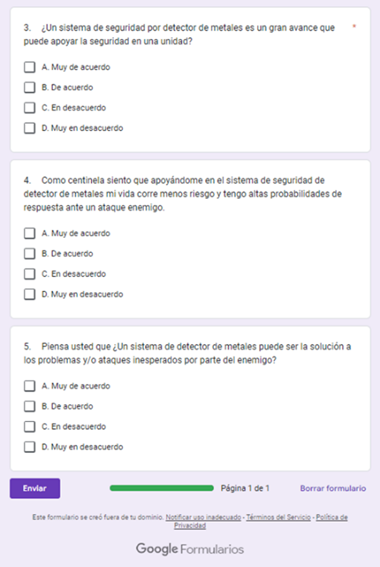
Task: Click the green page progress bar
Action: pos(162,488)
